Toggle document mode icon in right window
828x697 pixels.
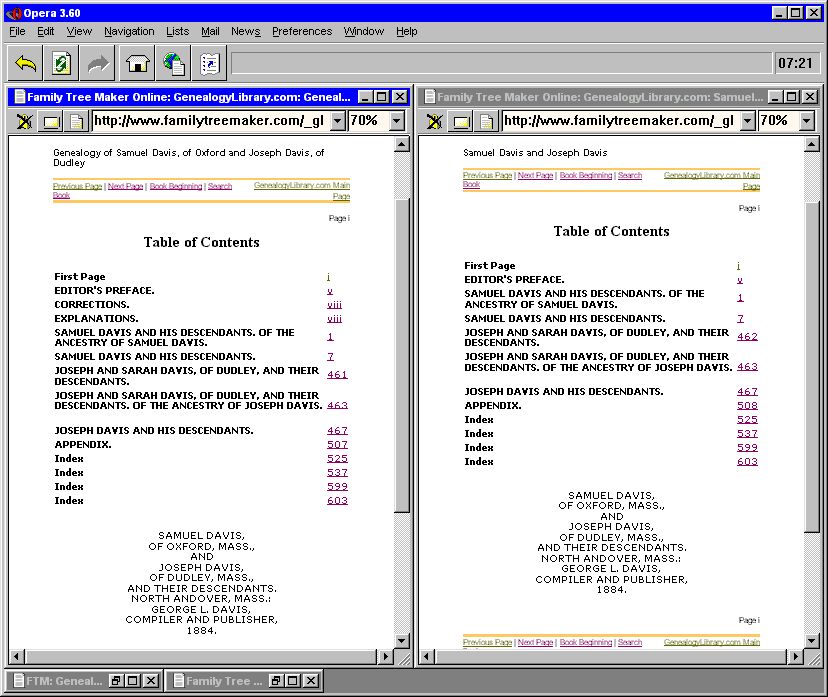click(486, 122)
